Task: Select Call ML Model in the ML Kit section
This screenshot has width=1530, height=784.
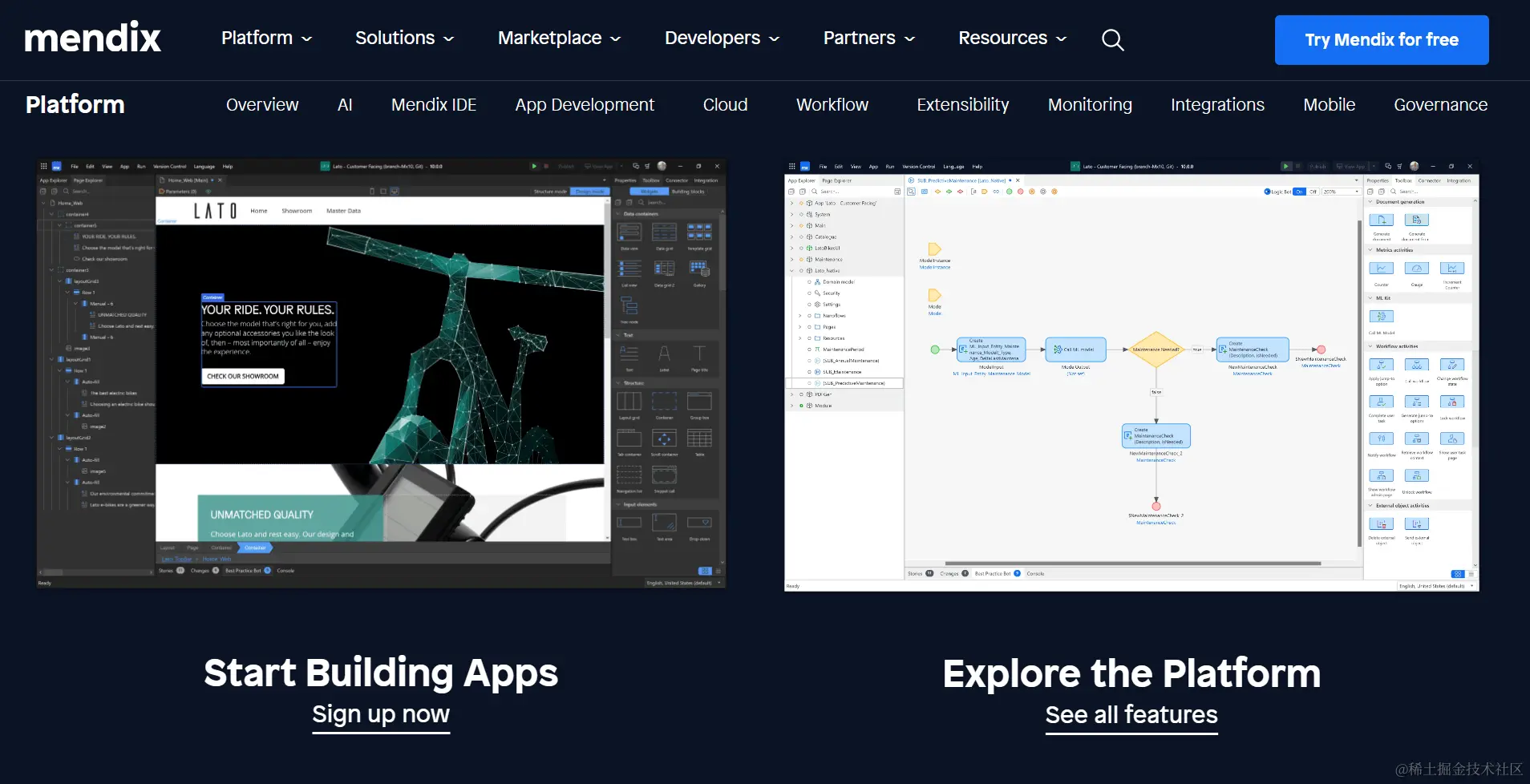Action: (1381, 315)
